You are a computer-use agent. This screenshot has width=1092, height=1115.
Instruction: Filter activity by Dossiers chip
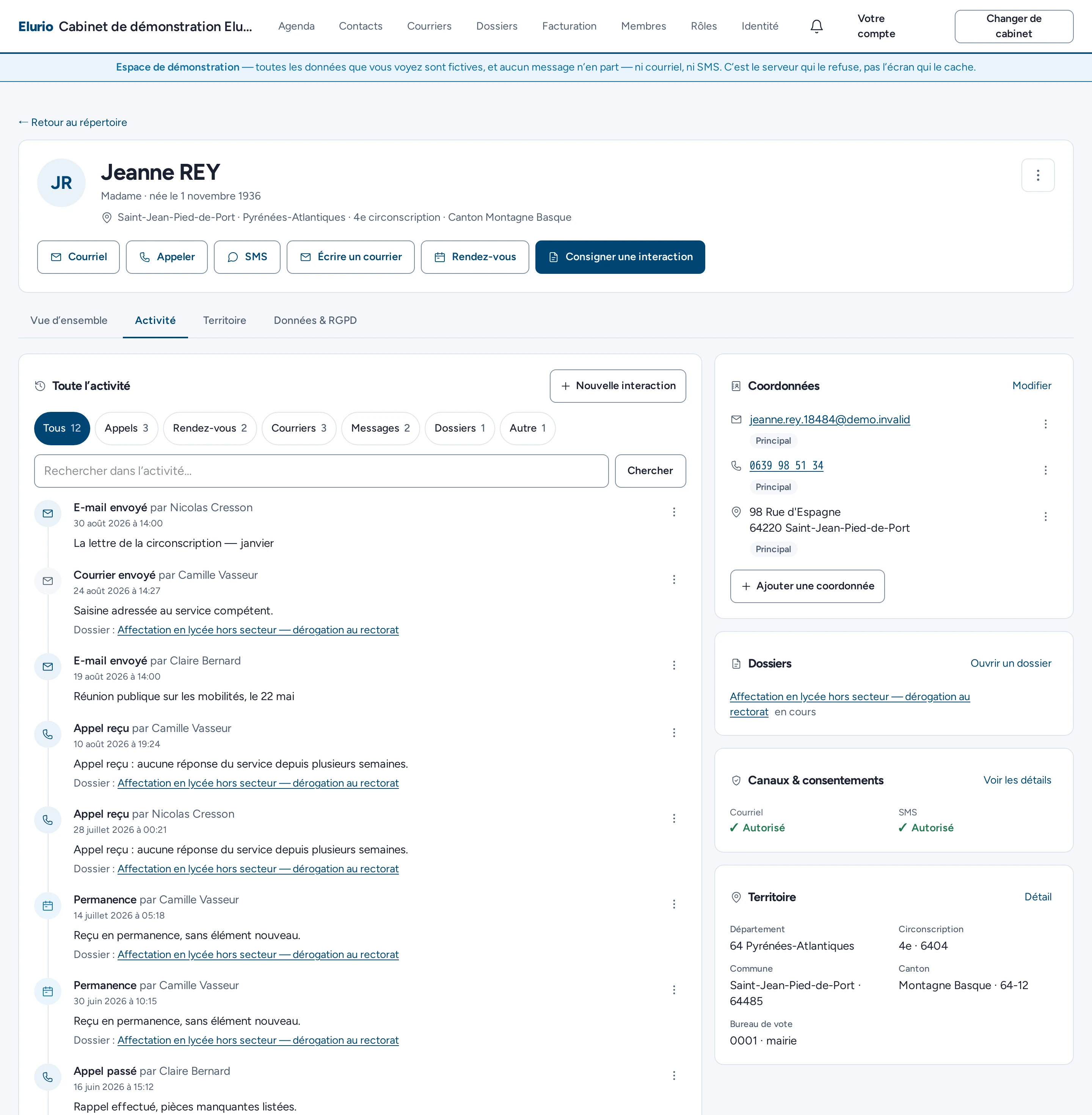(x=460, y=429)
